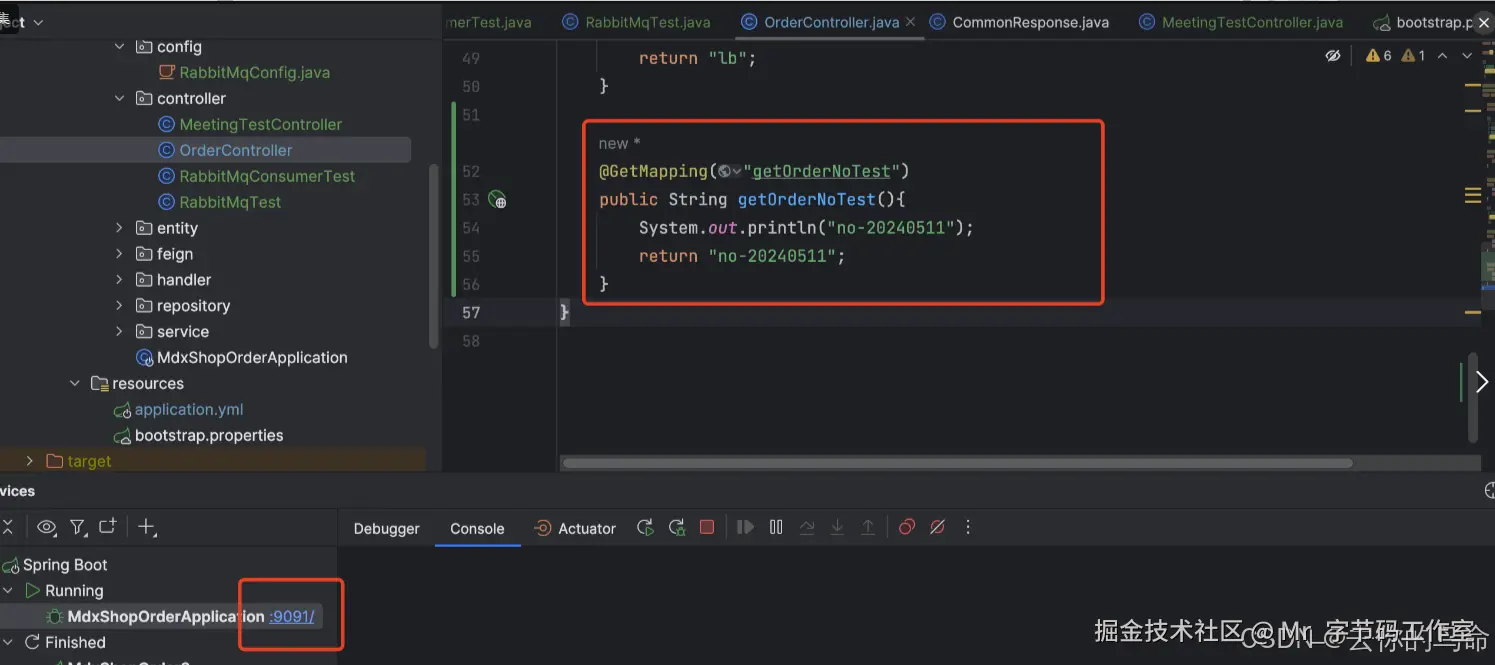Select bootstrap.properties in project tree
Image resolution: width=1495 pixels, height=665 pixels.
click(x=198, y=436)
